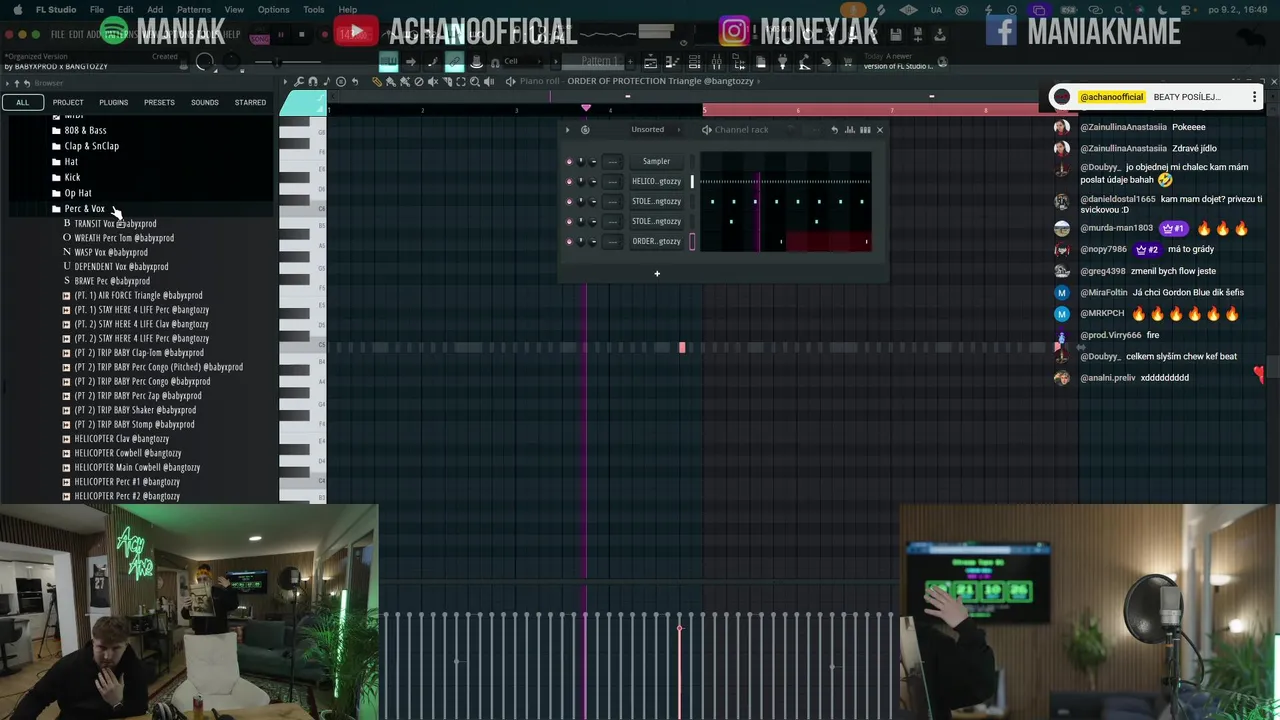Open the HELICO..gtozzy channel button
This screenshot has height=720, width=1280.
(x=656, y=181)
